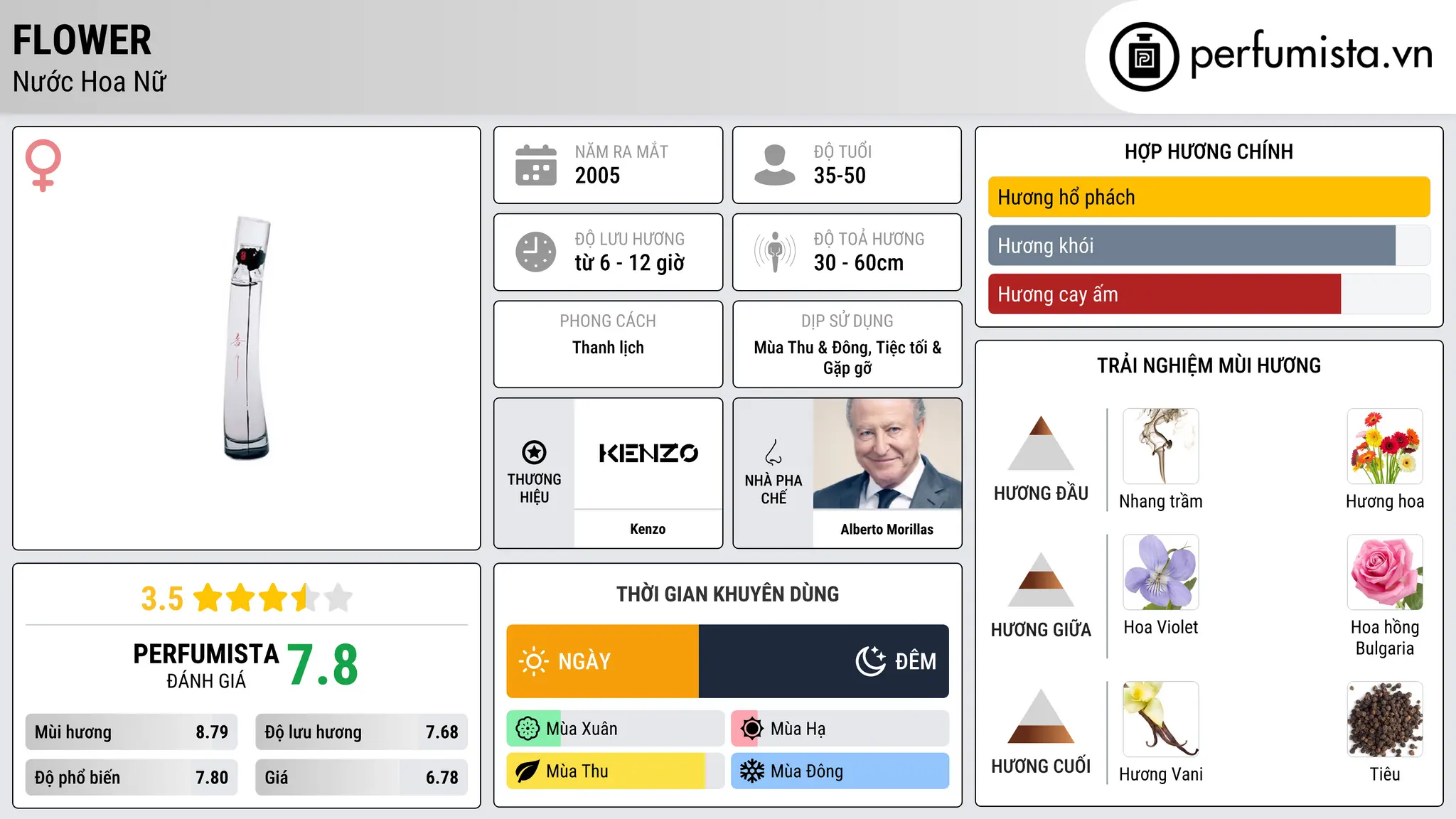Click the longevity value từ 6 - 12 giờ
Screen dimensions: 1456x819
[x=629, y=263]
